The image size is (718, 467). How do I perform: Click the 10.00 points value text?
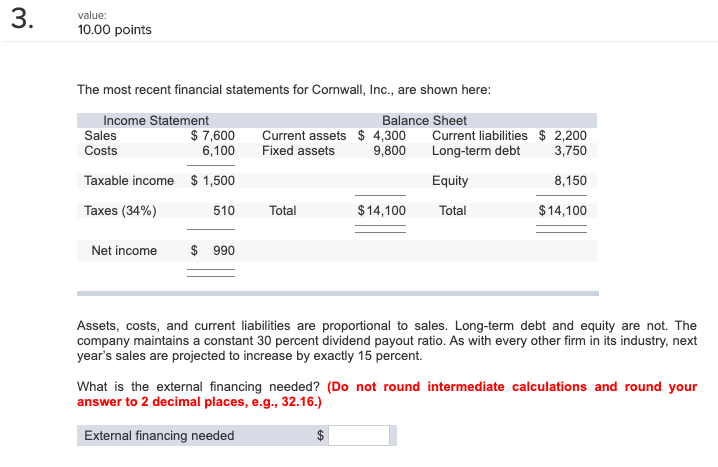coord(114,30)
